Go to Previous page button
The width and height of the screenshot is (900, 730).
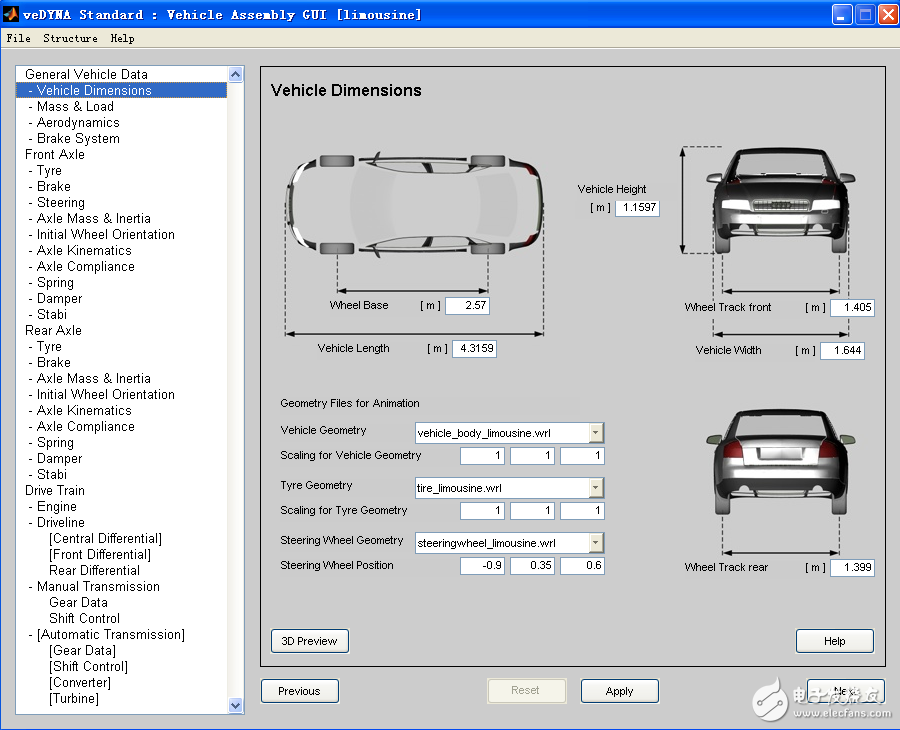(x=299, y=691)
